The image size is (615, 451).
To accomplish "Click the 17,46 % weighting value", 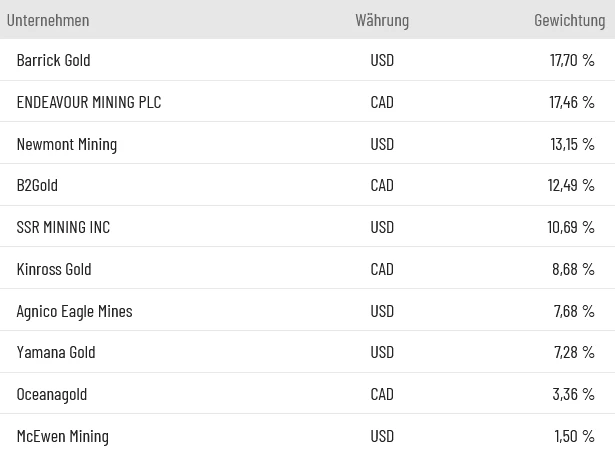I will (572, 102).
